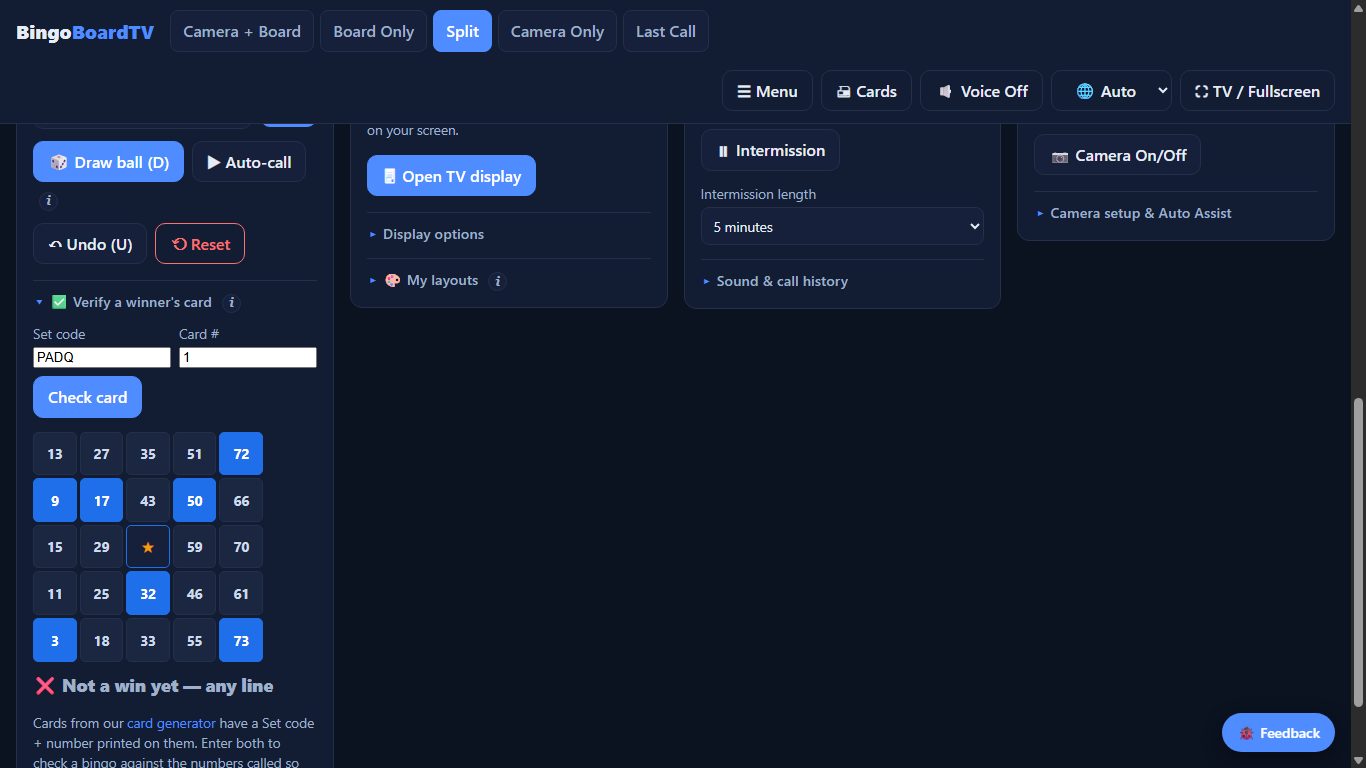The width and height of the screenshot is (1366, 768).
Task: Click highlighted card cell 32
Action: click(x=148, y=593)
